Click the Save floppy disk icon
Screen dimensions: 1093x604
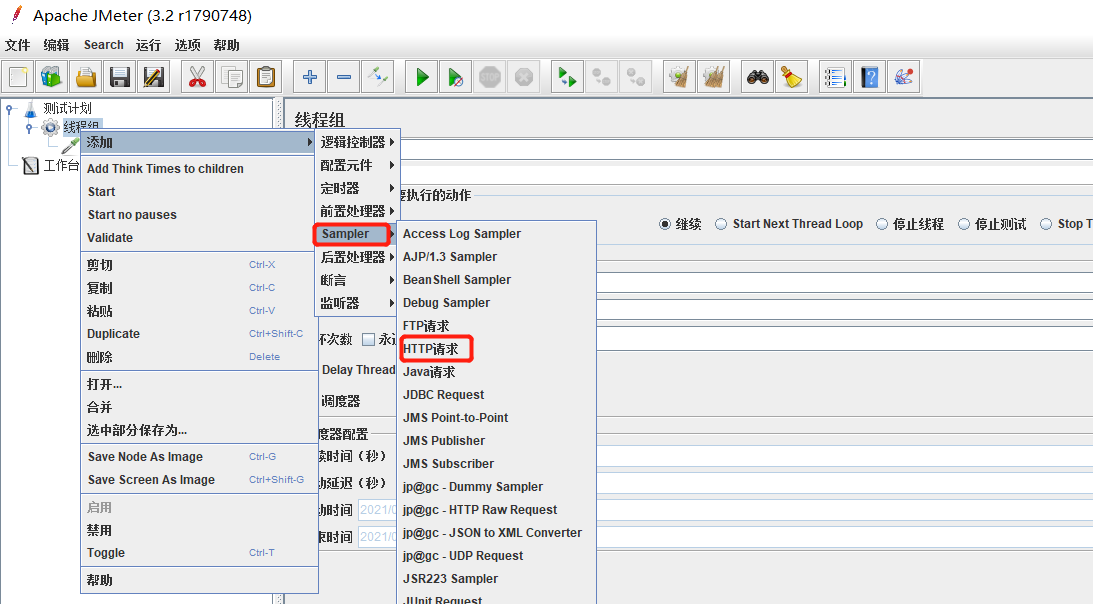120,77
